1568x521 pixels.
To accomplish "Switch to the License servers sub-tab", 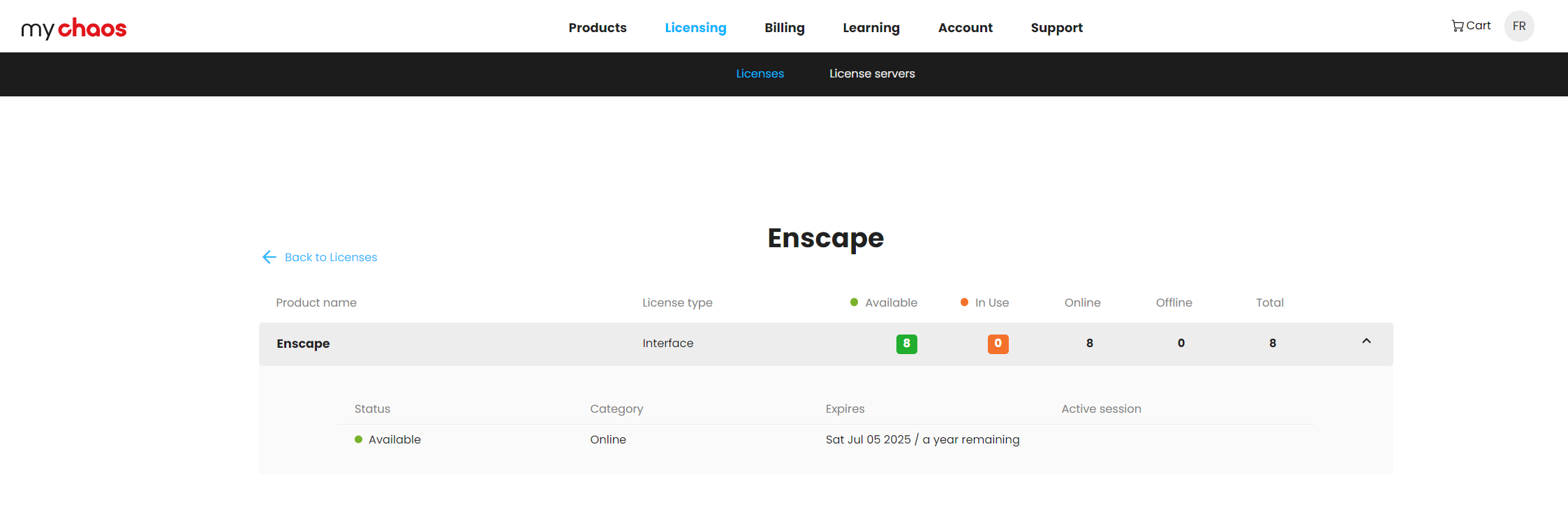I will pyautogui.click(x=872, y=74).
